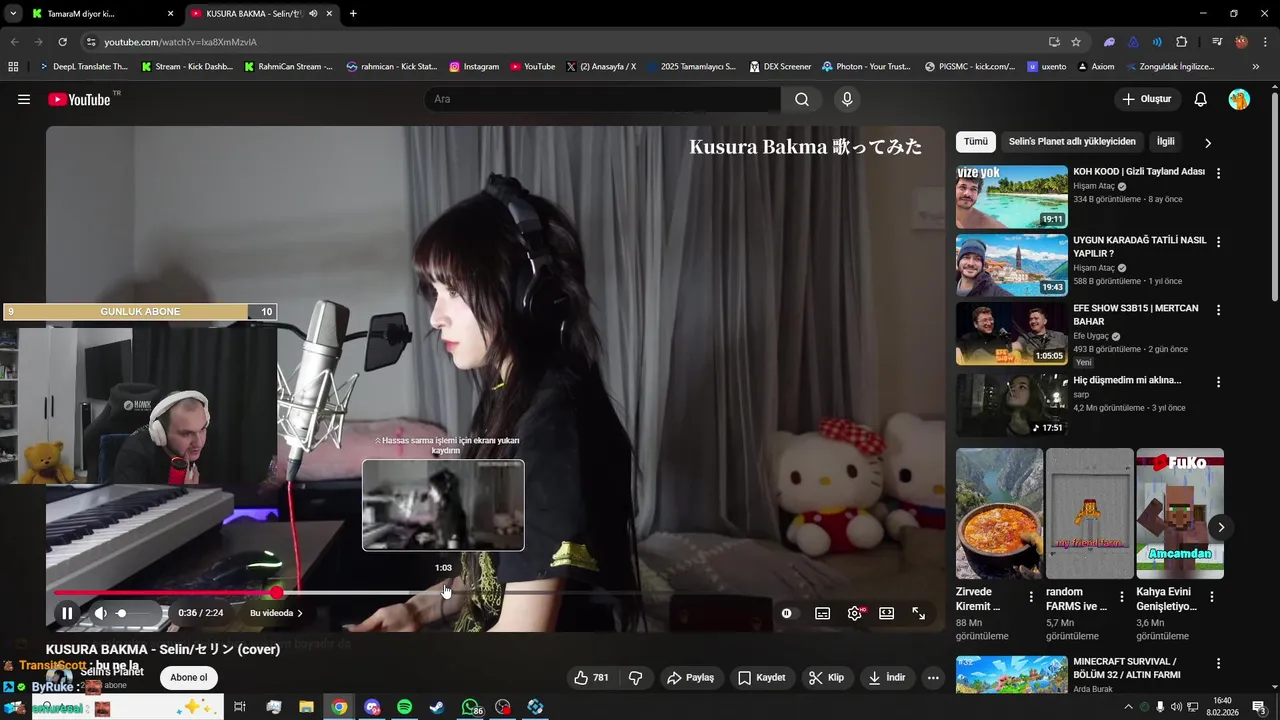Viewport: 1280px width, 720px height.
Task: Open the YouTube hamburger guide menu
Action: click(x=24, y=99)
